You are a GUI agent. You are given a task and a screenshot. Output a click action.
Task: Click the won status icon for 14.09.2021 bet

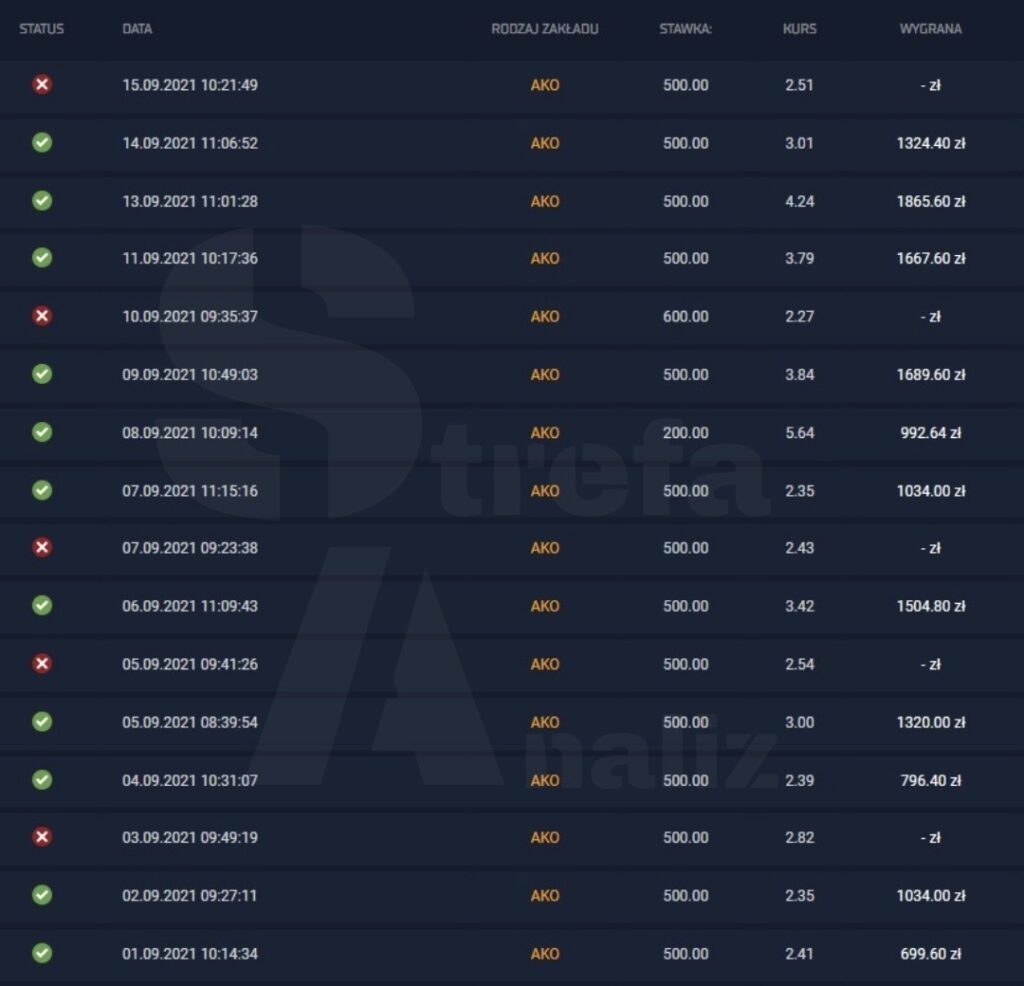pyautogui.click(x=42, y=143)
